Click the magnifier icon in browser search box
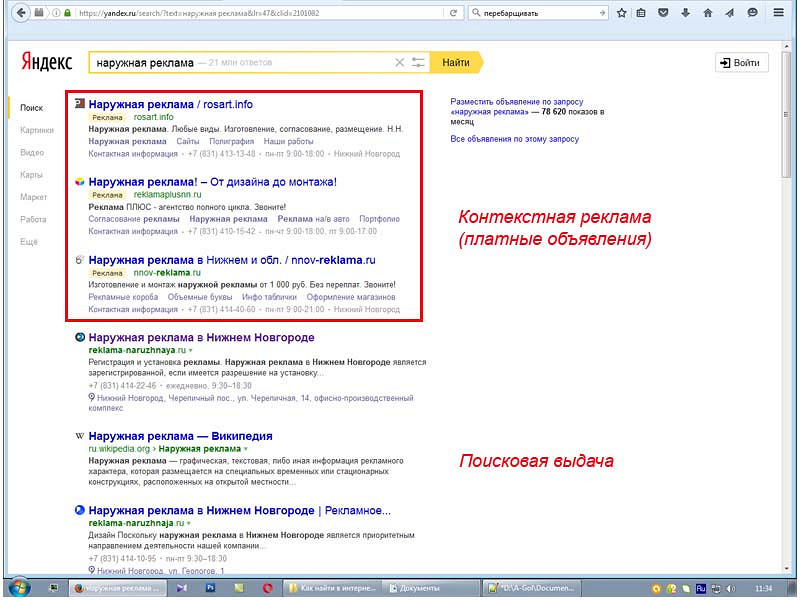 click(476, 13)
